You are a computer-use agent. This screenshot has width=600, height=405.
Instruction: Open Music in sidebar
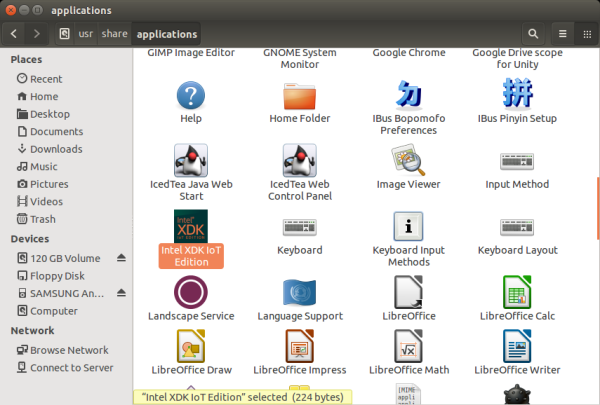(38, 167)
